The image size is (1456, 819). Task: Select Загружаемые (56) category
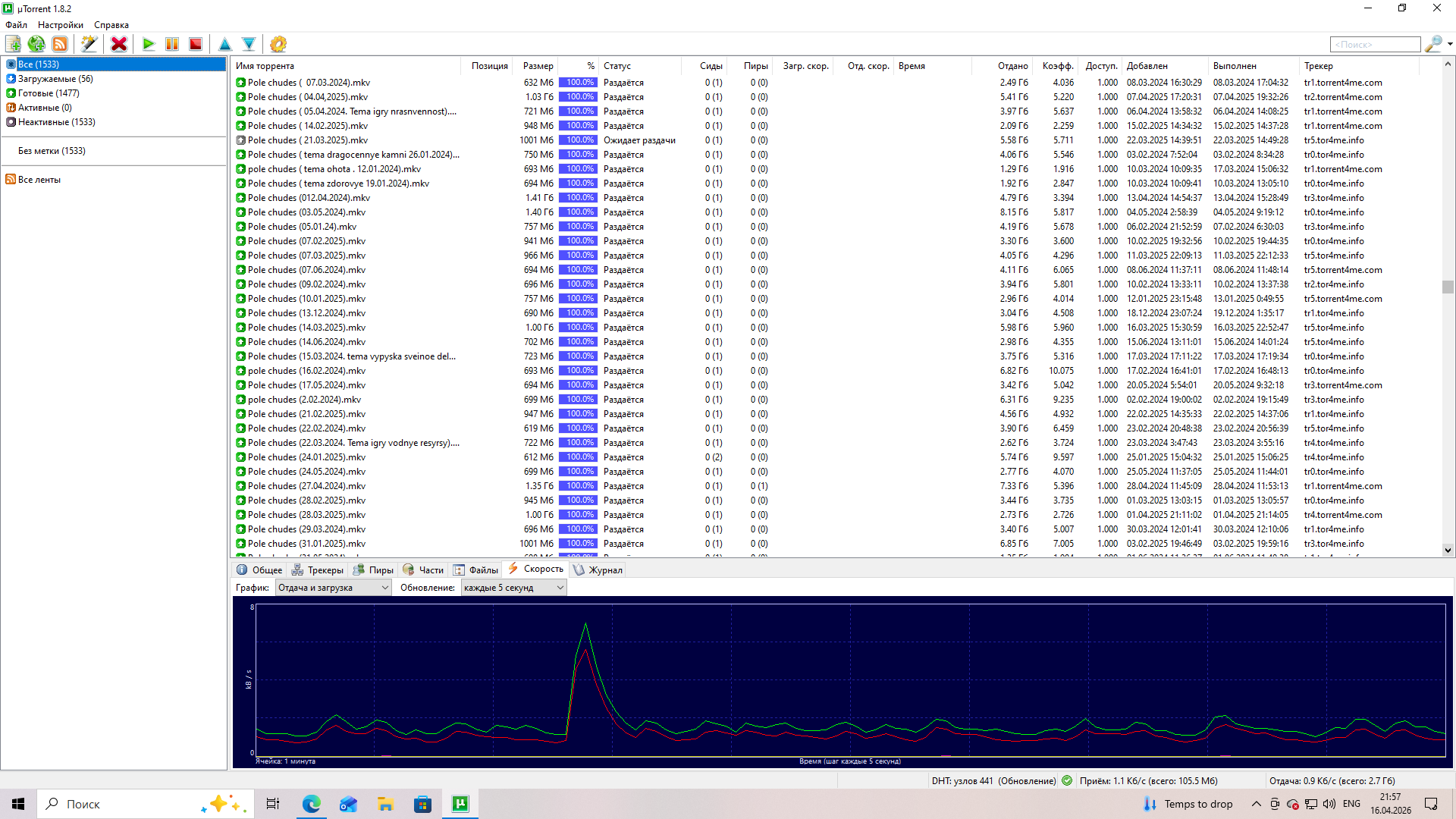tap(55, 79)
